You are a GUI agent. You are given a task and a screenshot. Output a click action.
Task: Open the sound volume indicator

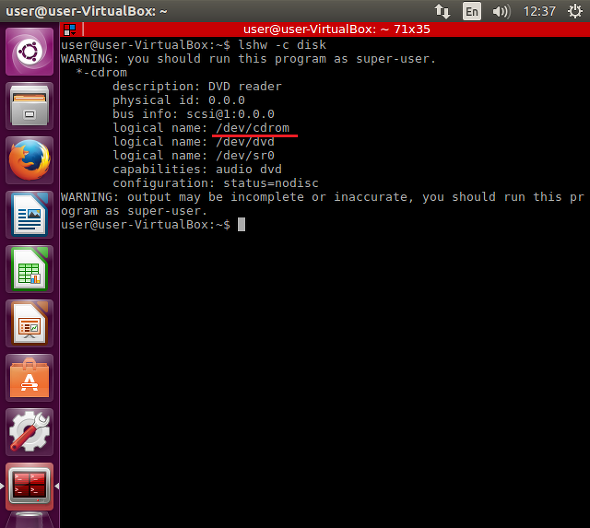(501, 11)
